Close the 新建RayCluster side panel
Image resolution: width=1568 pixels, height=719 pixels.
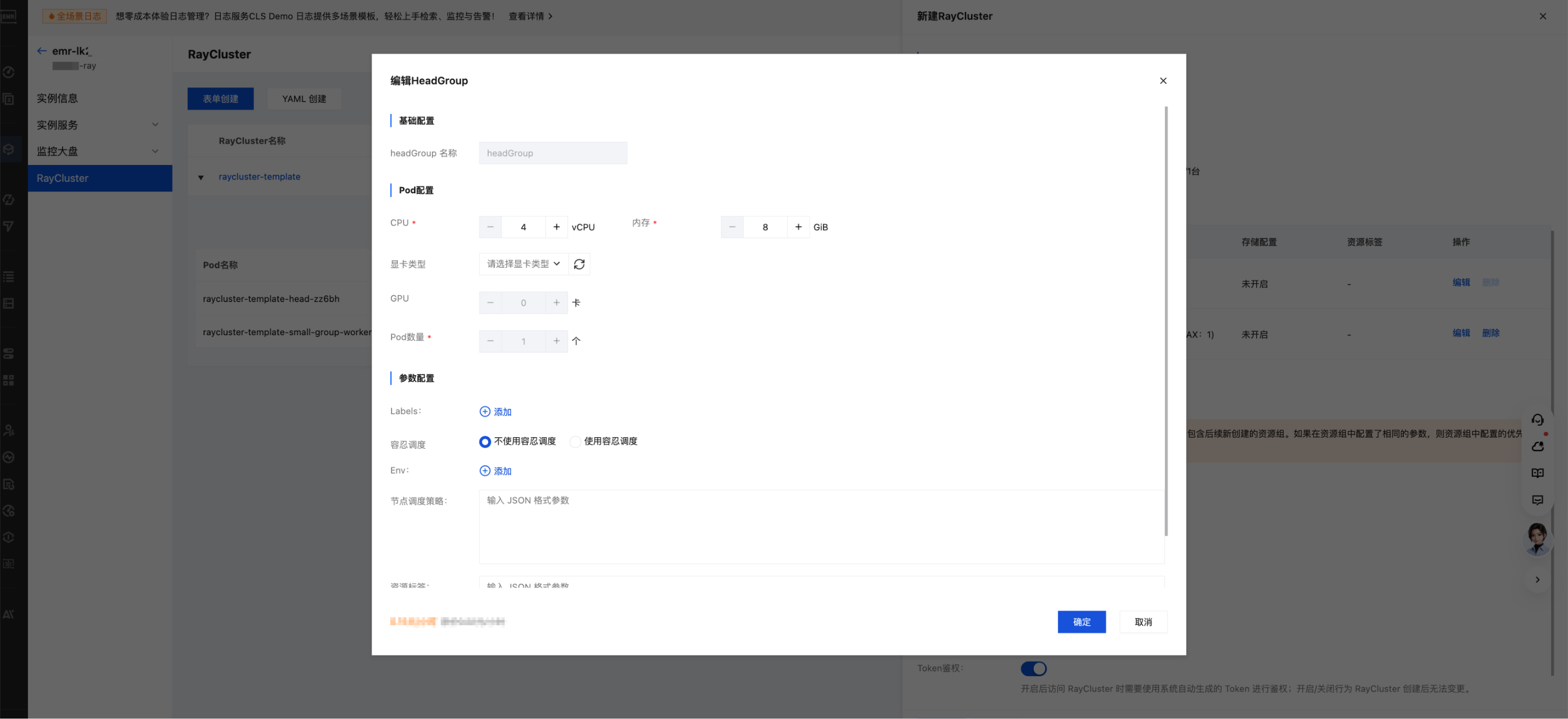[x=1543, y=16]
